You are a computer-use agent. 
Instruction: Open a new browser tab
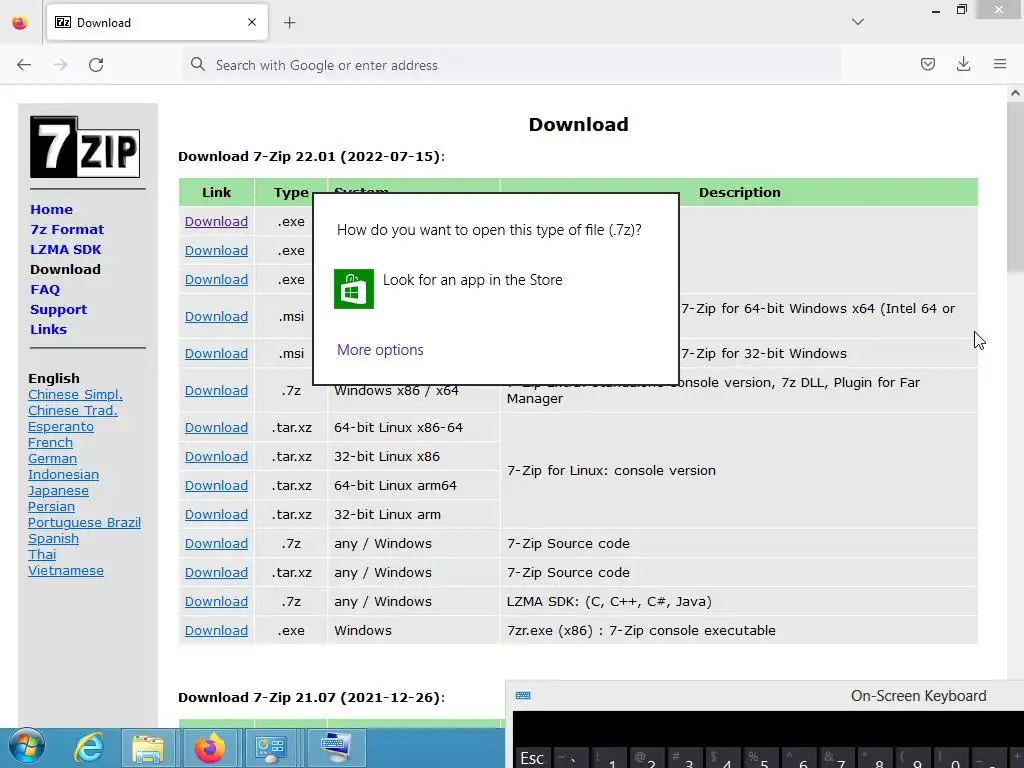click(289, 23)
